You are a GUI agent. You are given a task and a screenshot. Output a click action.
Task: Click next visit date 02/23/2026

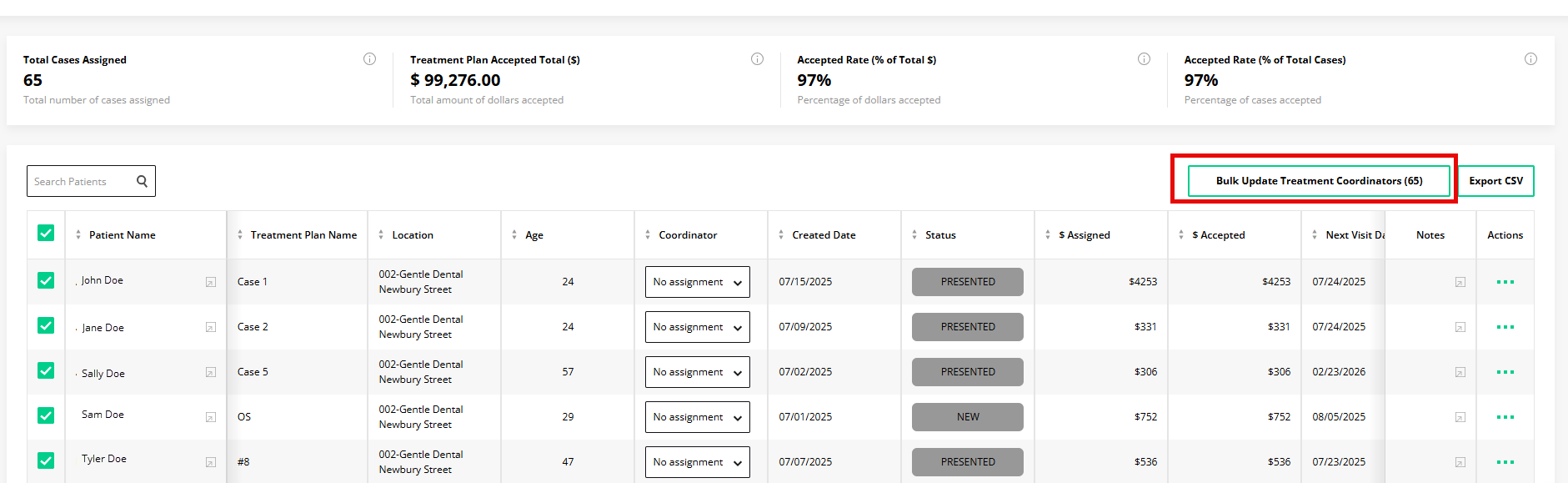tap(1339, 372)
